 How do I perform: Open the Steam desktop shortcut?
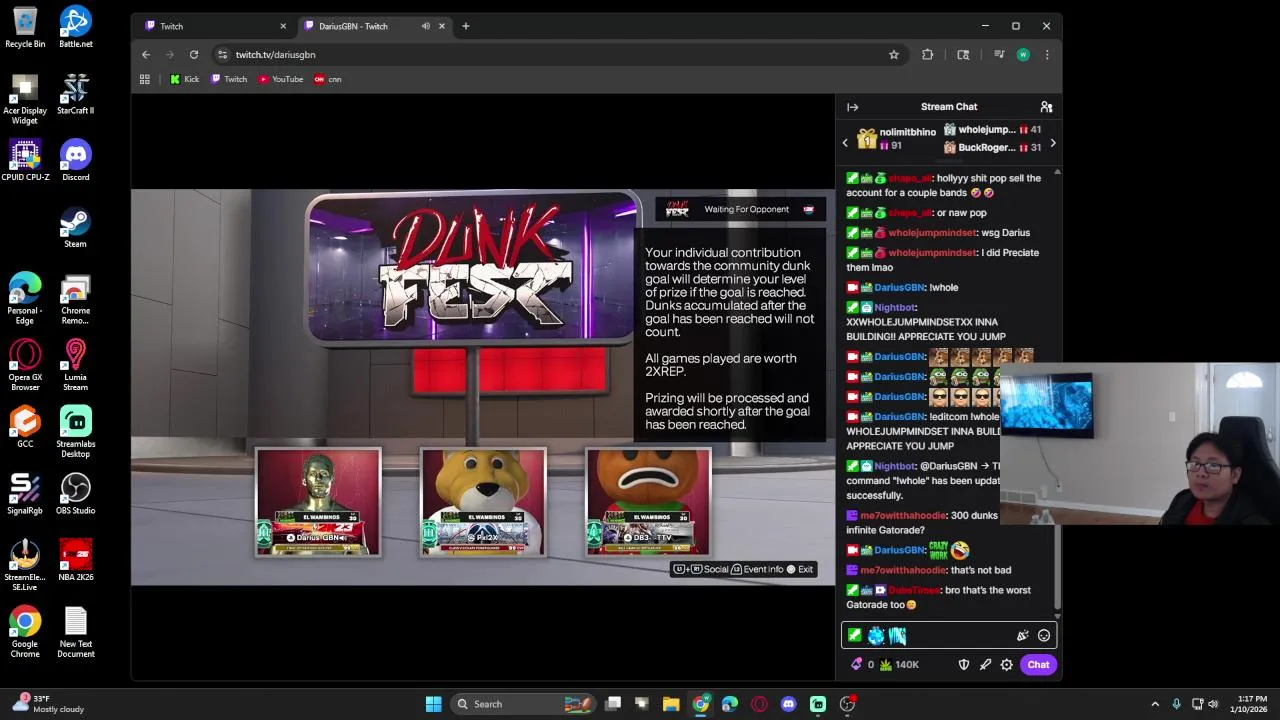pos(75,227)
